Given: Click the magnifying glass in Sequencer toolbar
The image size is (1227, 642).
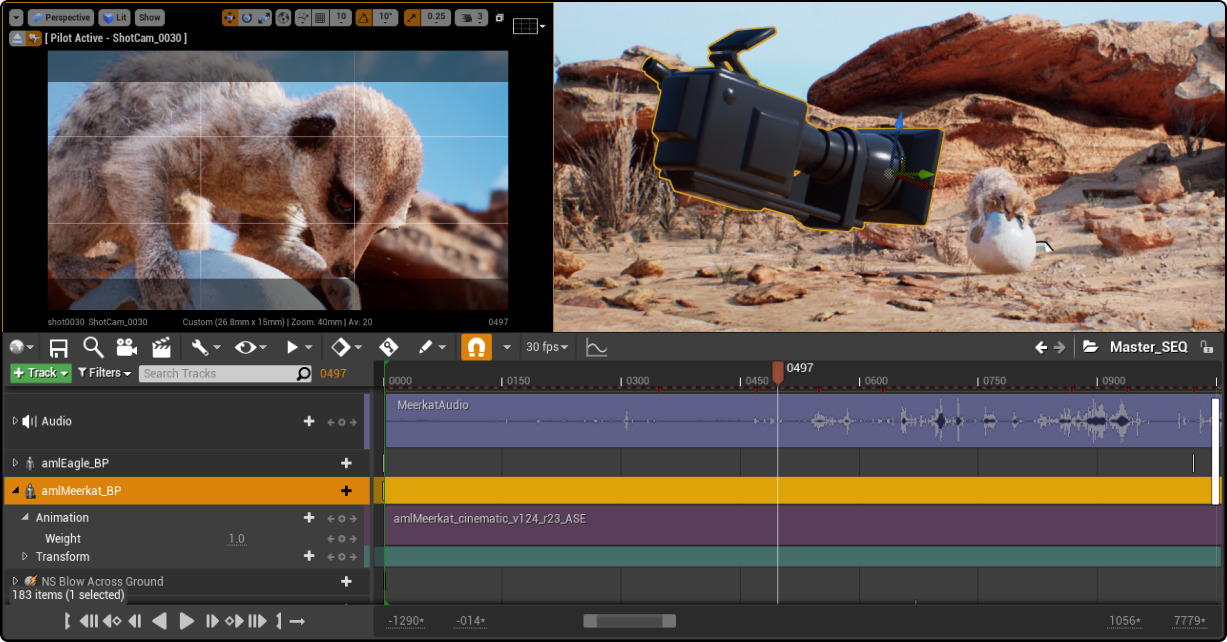Looking at the screenshot, I should pyautogui.click(x=93, y=347).
